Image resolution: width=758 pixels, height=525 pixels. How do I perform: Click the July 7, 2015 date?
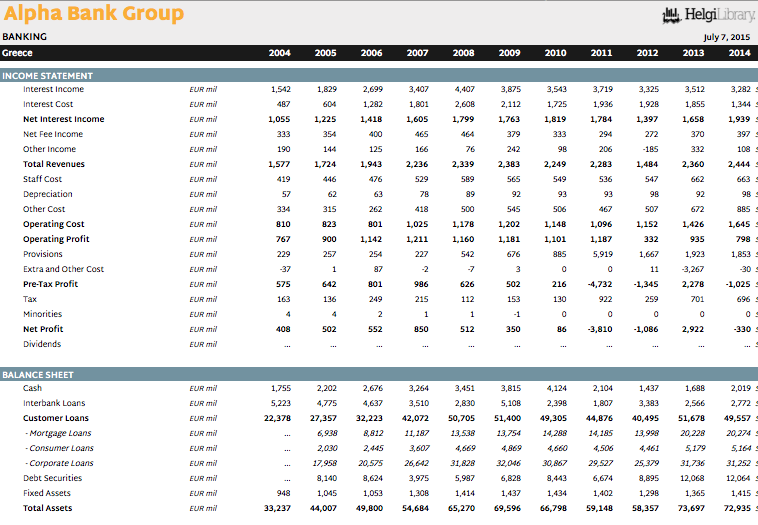point(727,37)
